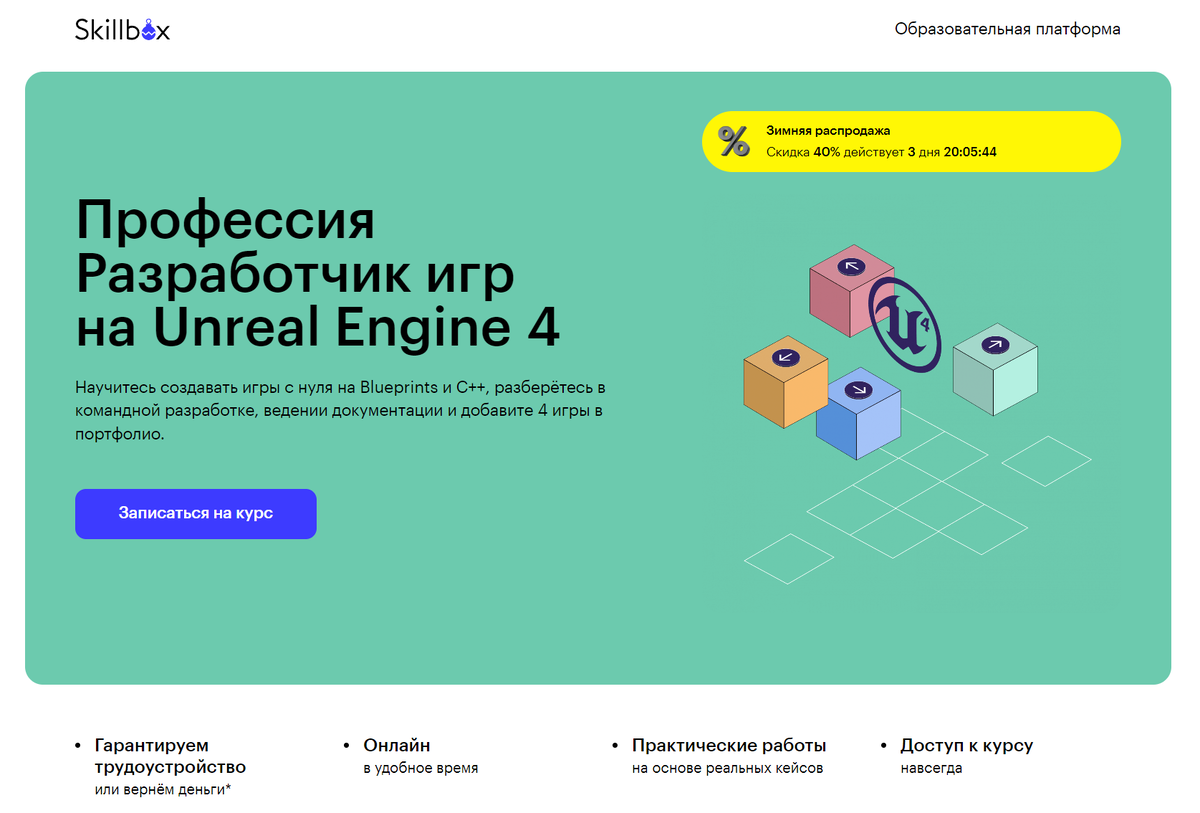This screenshot has width=1200, height=813.
Task: Click the 'Онлайн' feature heading
Action: click(397, 746)
